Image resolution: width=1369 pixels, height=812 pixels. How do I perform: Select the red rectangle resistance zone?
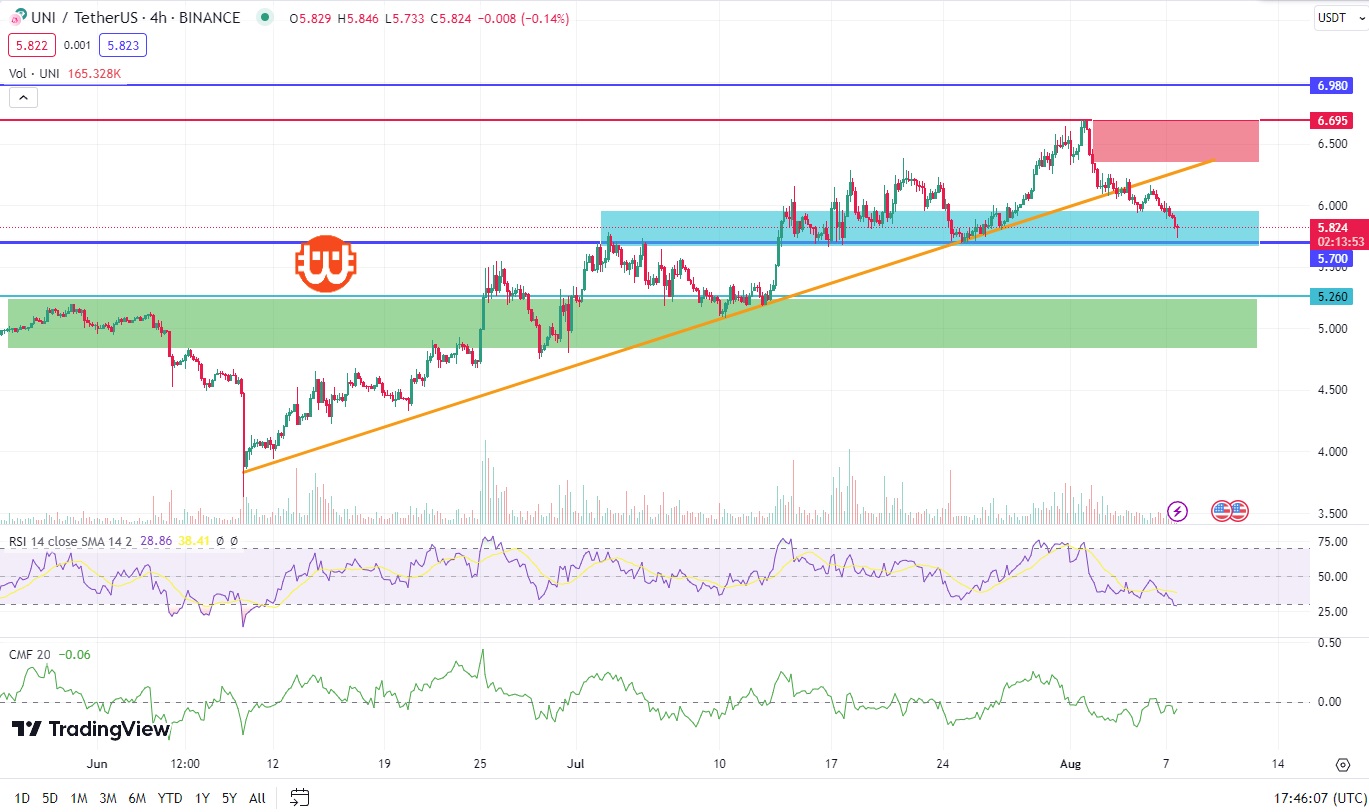tap(1175, 141)
